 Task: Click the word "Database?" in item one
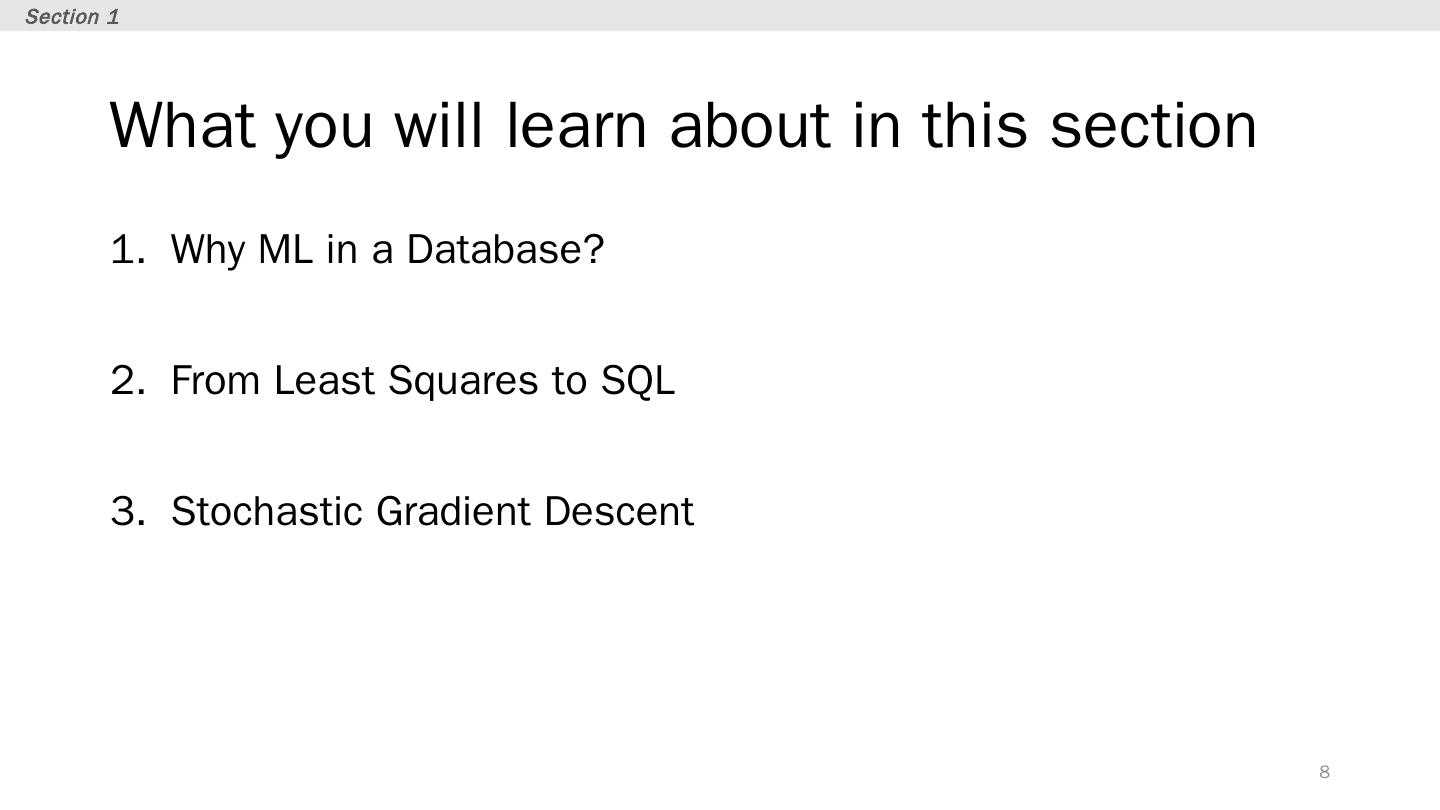tap(505, 249)
